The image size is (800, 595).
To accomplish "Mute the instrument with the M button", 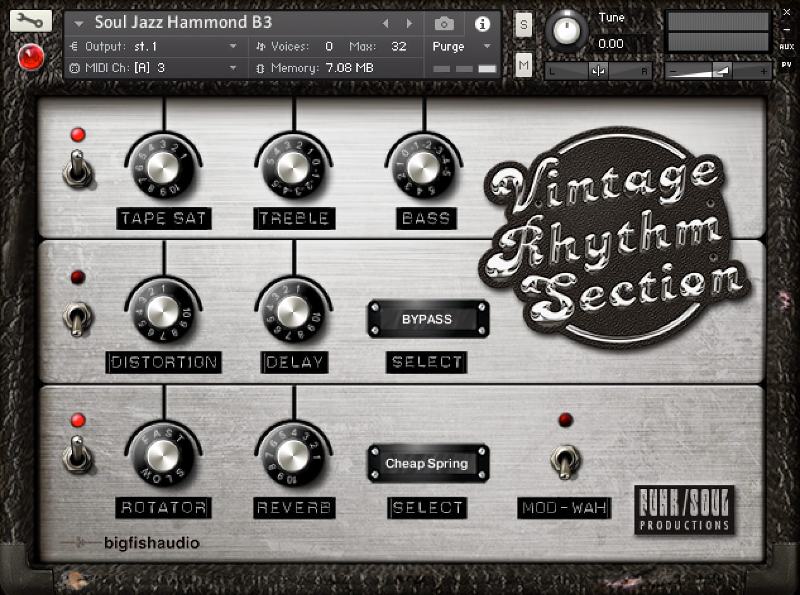I will point(522,62).
